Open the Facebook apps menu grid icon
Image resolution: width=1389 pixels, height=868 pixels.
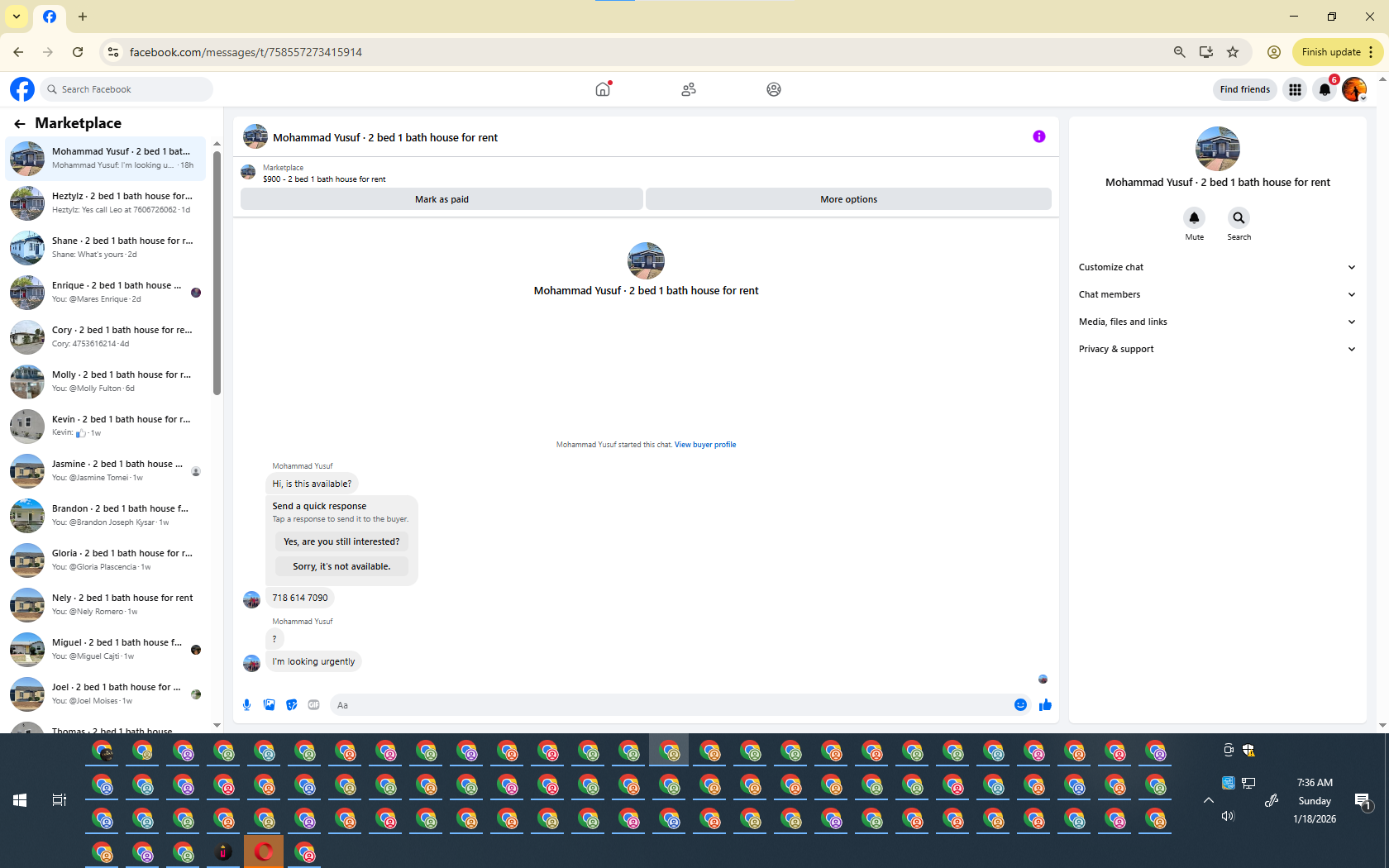(x=1295, y=89)
